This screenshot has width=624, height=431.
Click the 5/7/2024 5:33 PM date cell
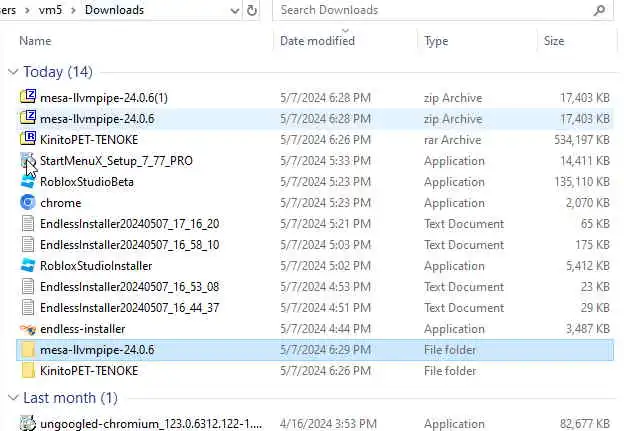tap(326, 161)
